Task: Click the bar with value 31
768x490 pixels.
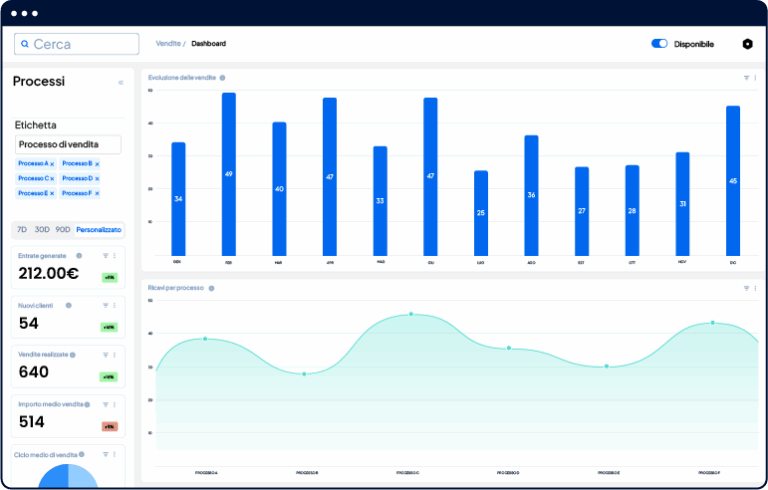Action: pos(683,204)
